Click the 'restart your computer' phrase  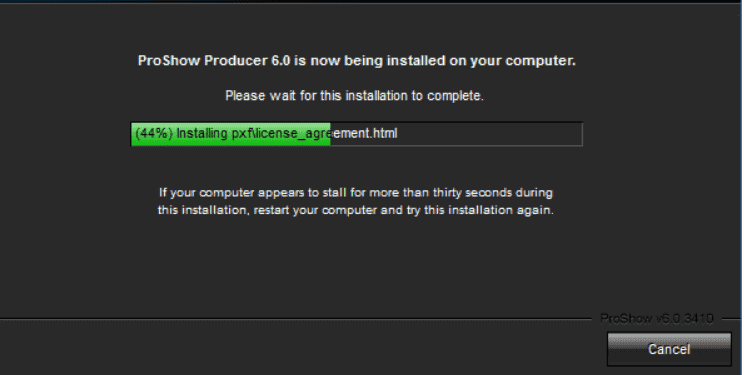(315, 210)
